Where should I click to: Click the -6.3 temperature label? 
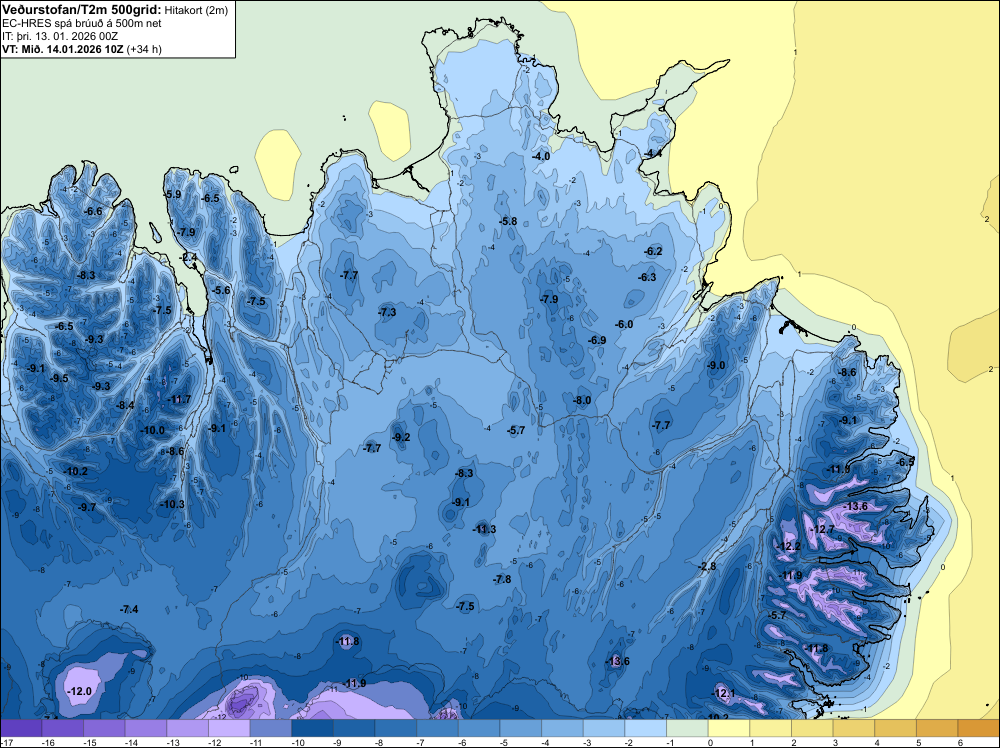(647, 277)
